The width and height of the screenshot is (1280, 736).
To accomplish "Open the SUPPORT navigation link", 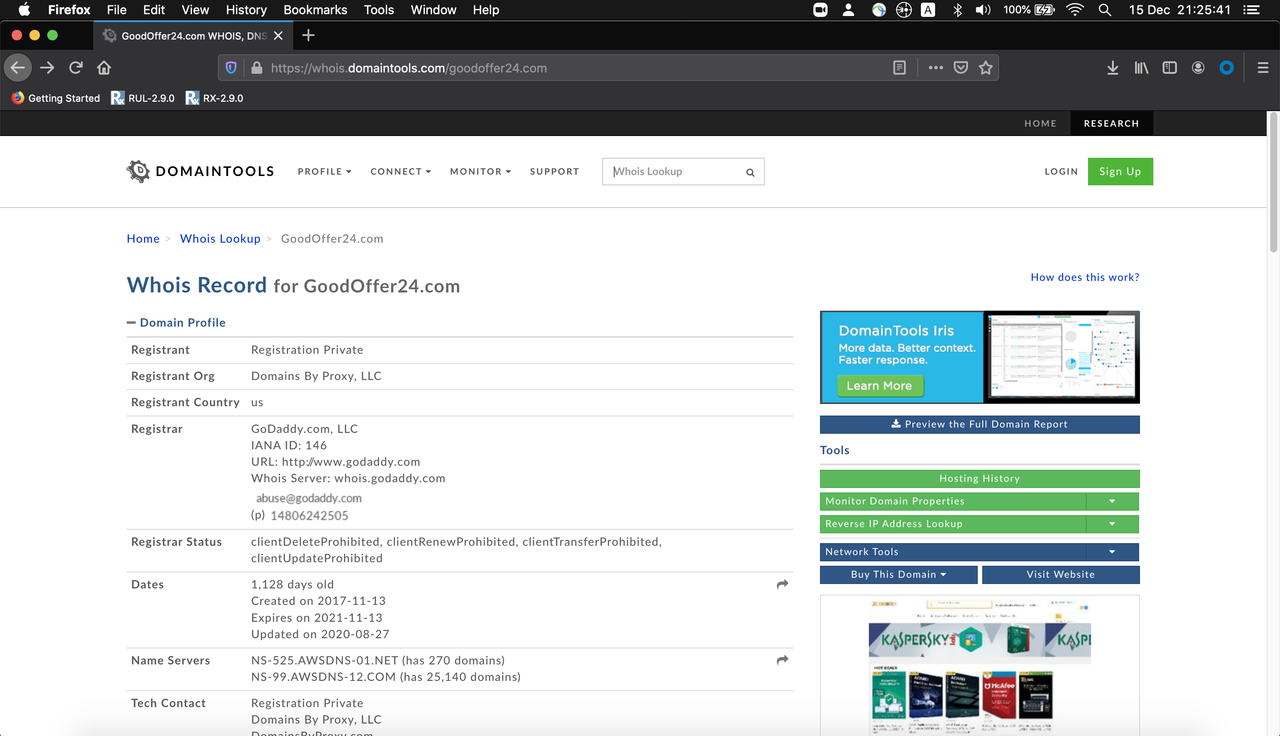I will pyautogui.click(x=554, y=172).
